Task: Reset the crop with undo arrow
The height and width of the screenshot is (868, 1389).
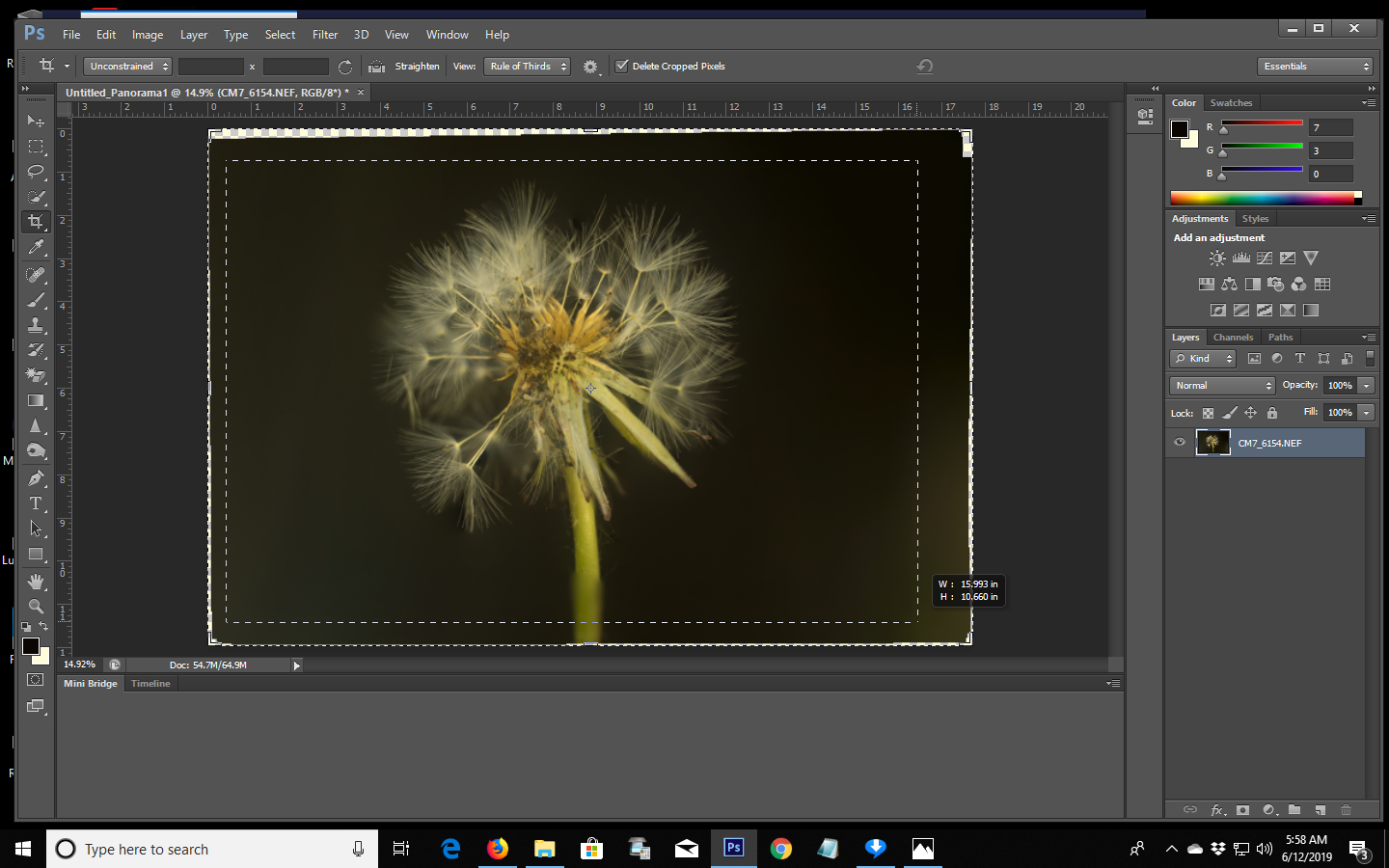Action: (924, 67)
